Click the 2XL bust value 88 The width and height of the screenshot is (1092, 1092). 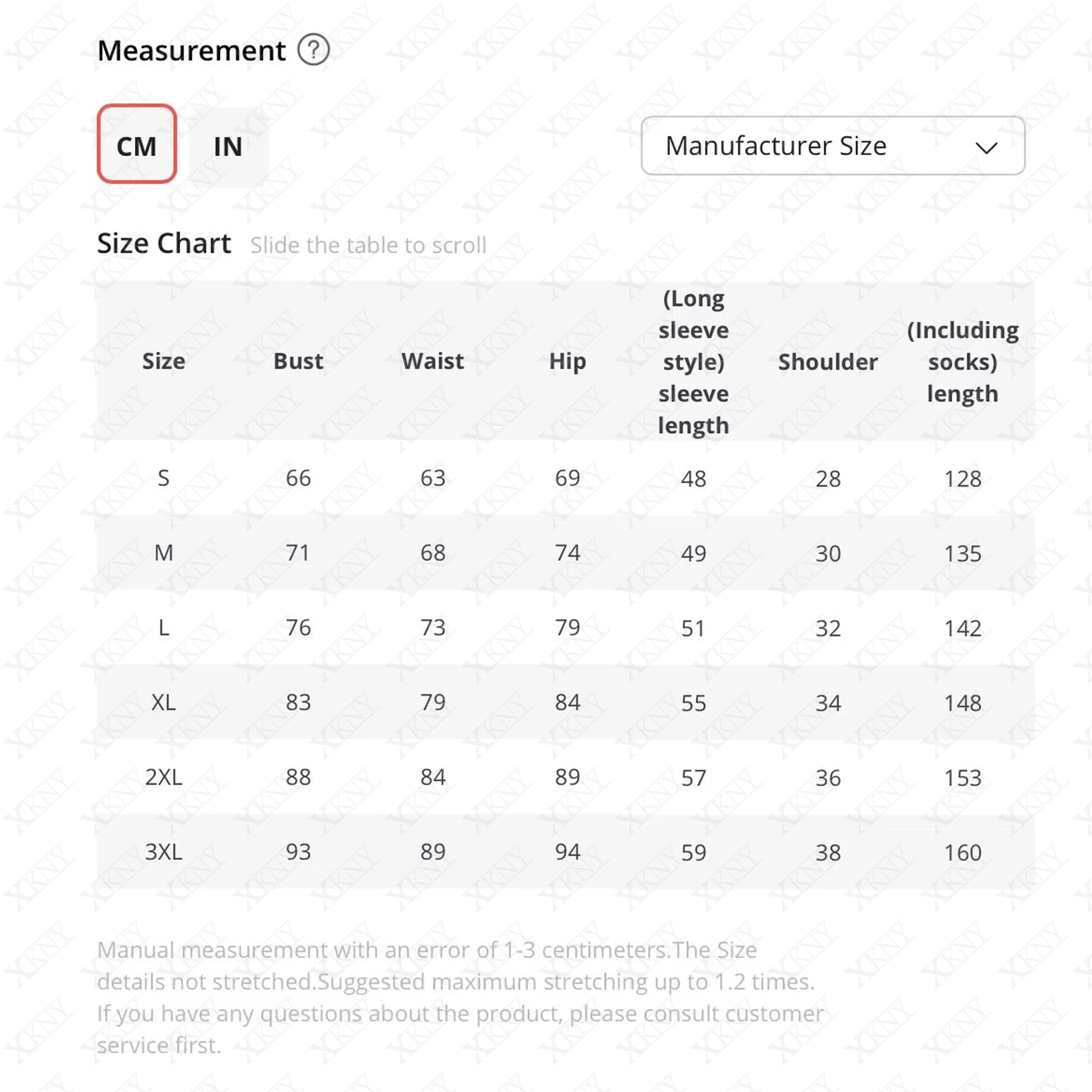click(x=298, y=777)
